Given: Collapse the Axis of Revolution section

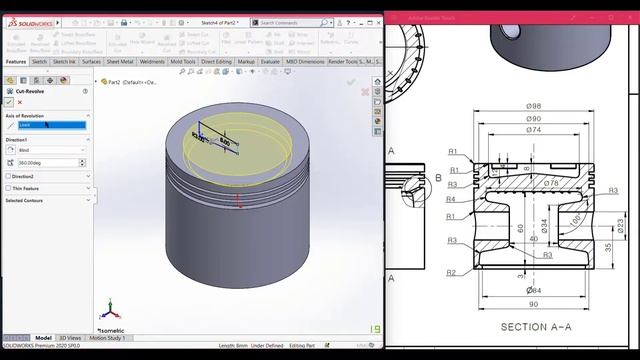Looking at the screenshot, I should click(x=88, y=116).
